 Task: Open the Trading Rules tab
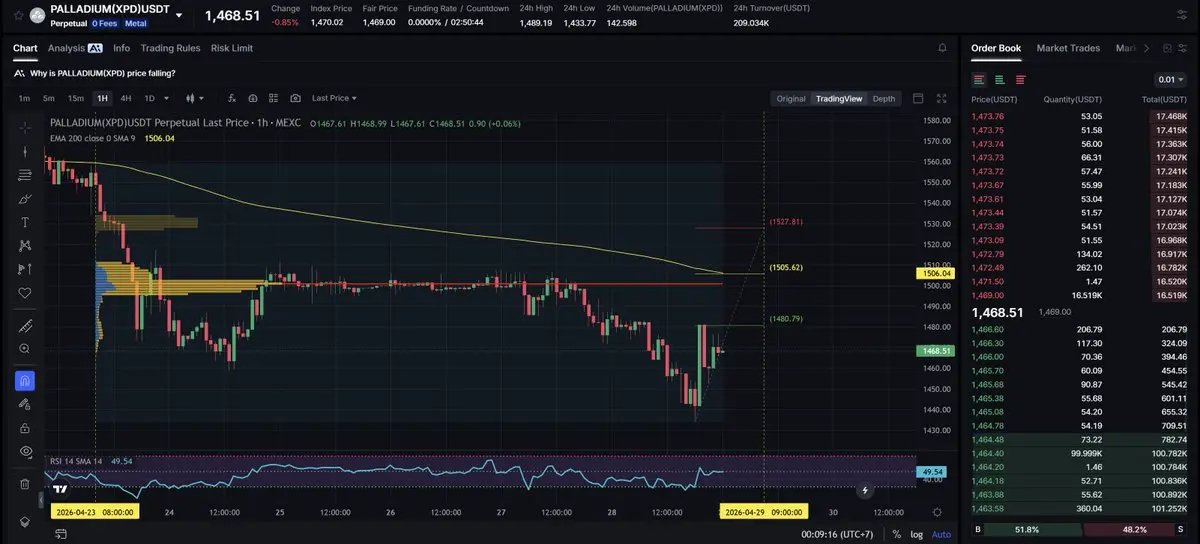click(x=170, y=48)
